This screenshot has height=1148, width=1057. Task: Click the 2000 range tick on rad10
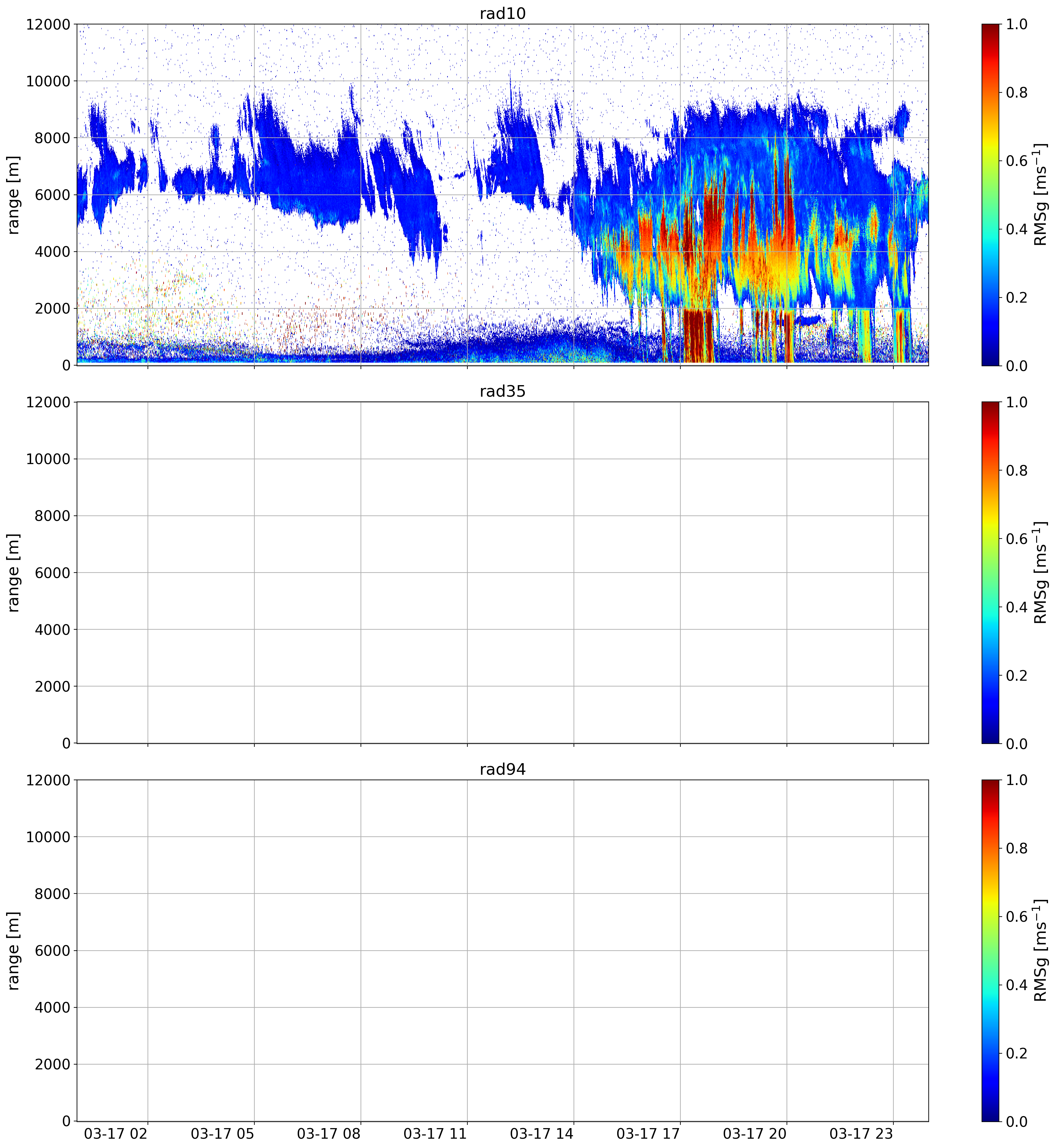pos(53,308)
